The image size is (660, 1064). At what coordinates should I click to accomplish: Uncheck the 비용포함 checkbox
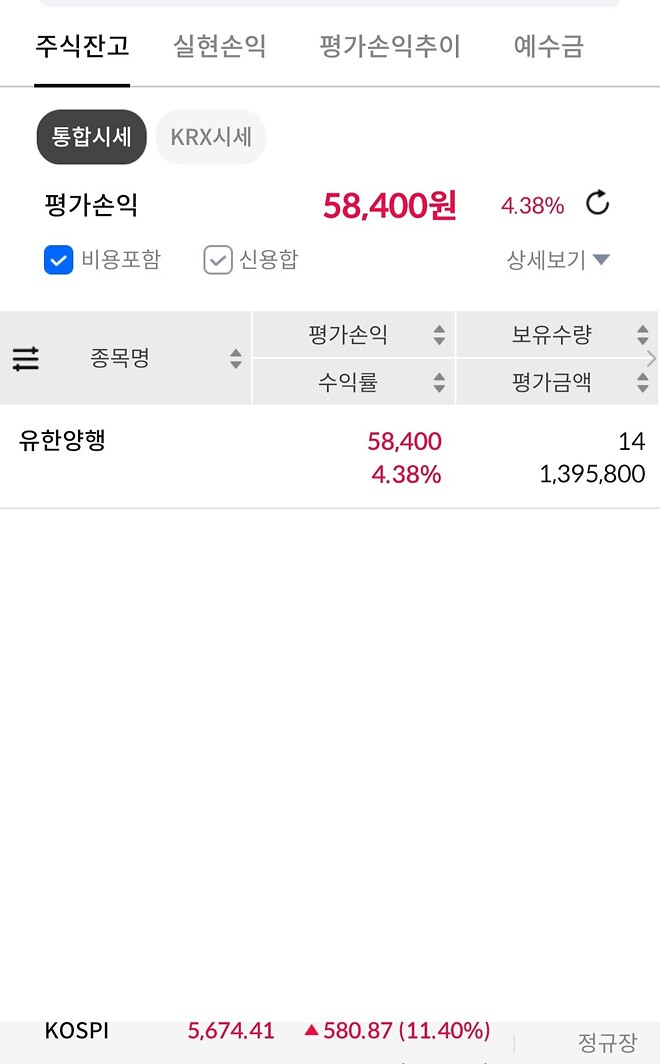(x=58, y=260)
